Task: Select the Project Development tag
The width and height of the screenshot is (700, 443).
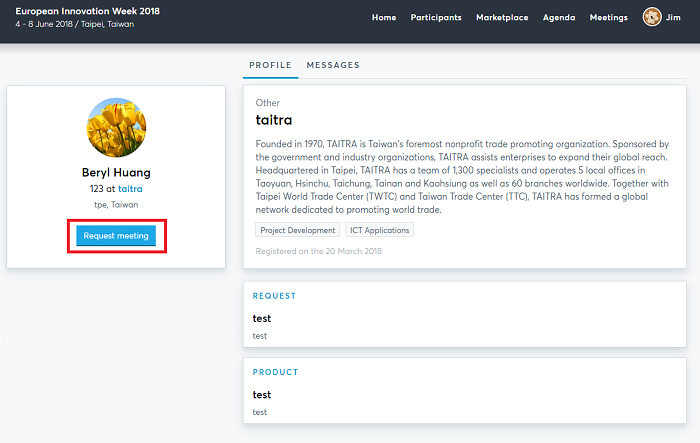Action: point(297,230)
